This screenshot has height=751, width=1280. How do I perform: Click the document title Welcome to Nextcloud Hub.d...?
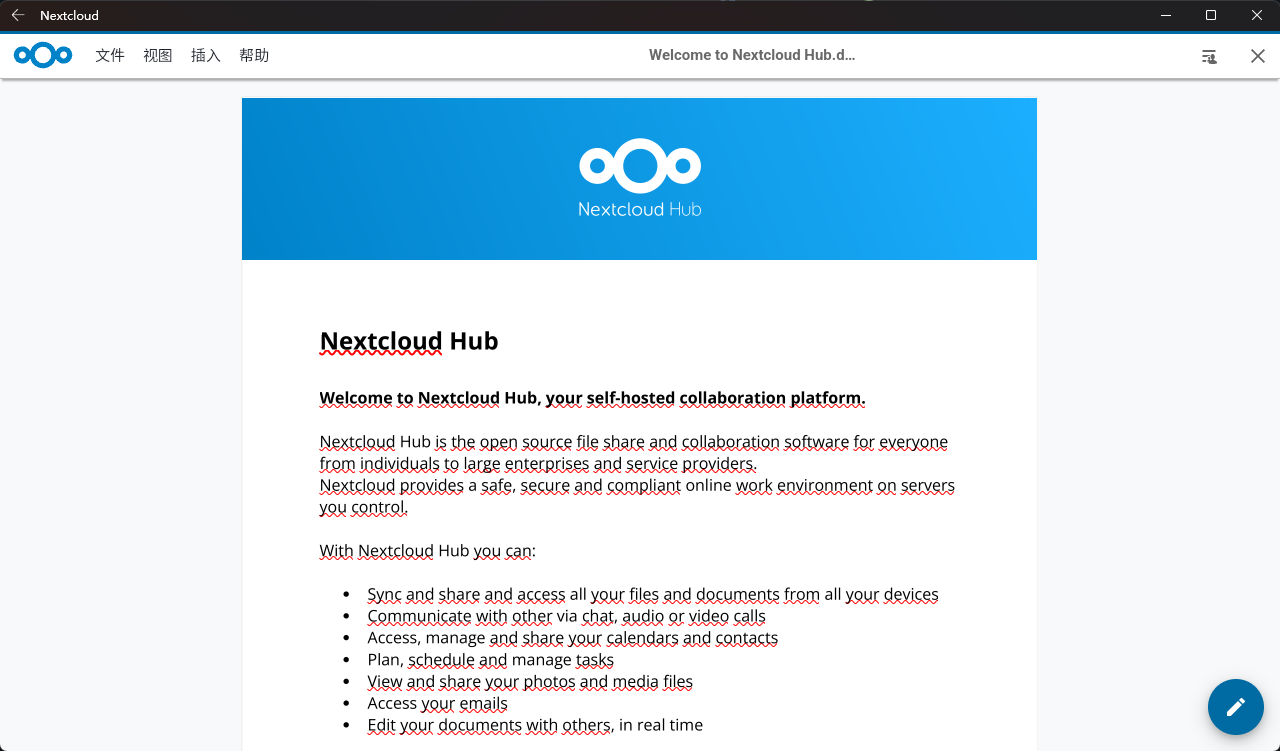click(x=752, y=55)
